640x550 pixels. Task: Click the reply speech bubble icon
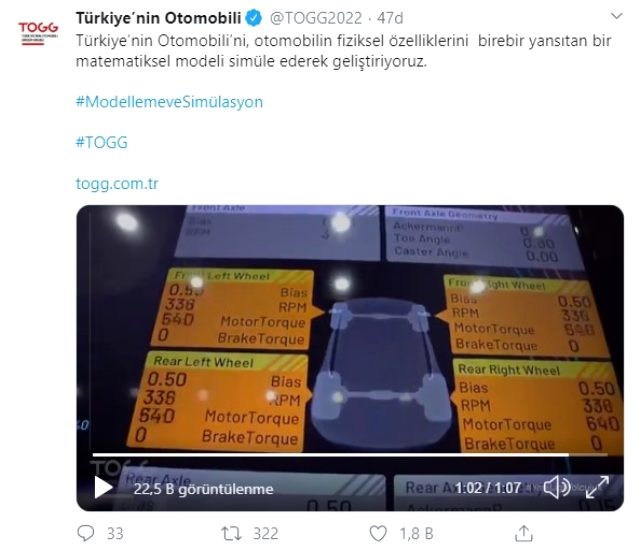pos(86,533)
